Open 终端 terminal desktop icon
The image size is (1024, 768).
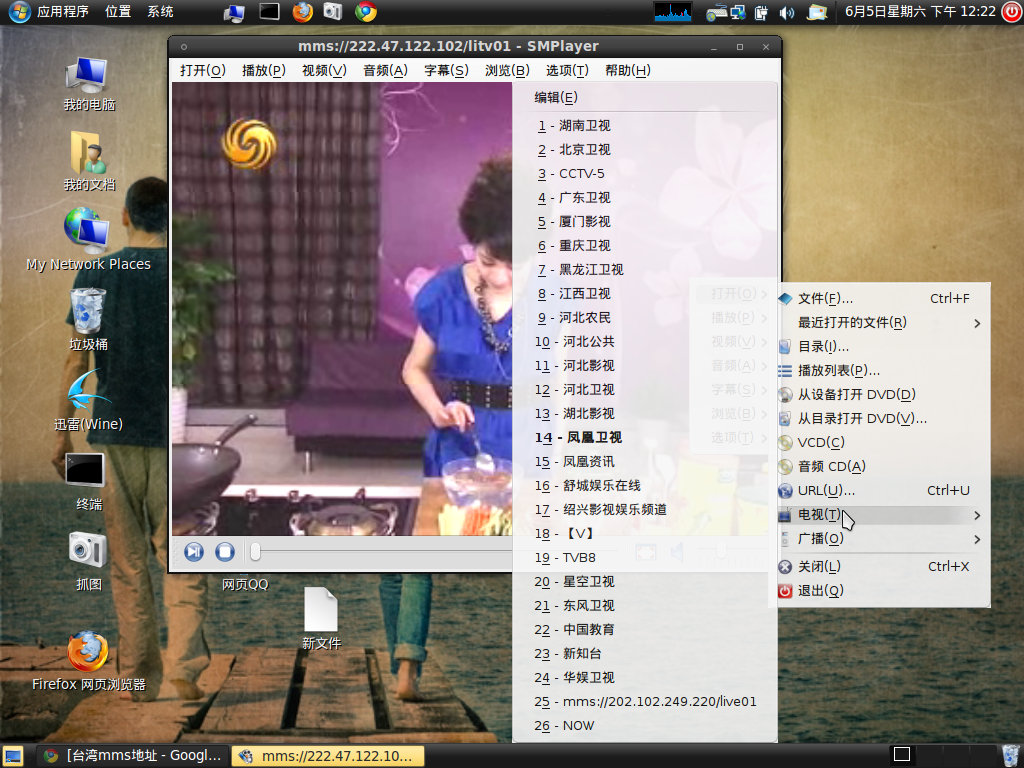[x=88, y=481]
